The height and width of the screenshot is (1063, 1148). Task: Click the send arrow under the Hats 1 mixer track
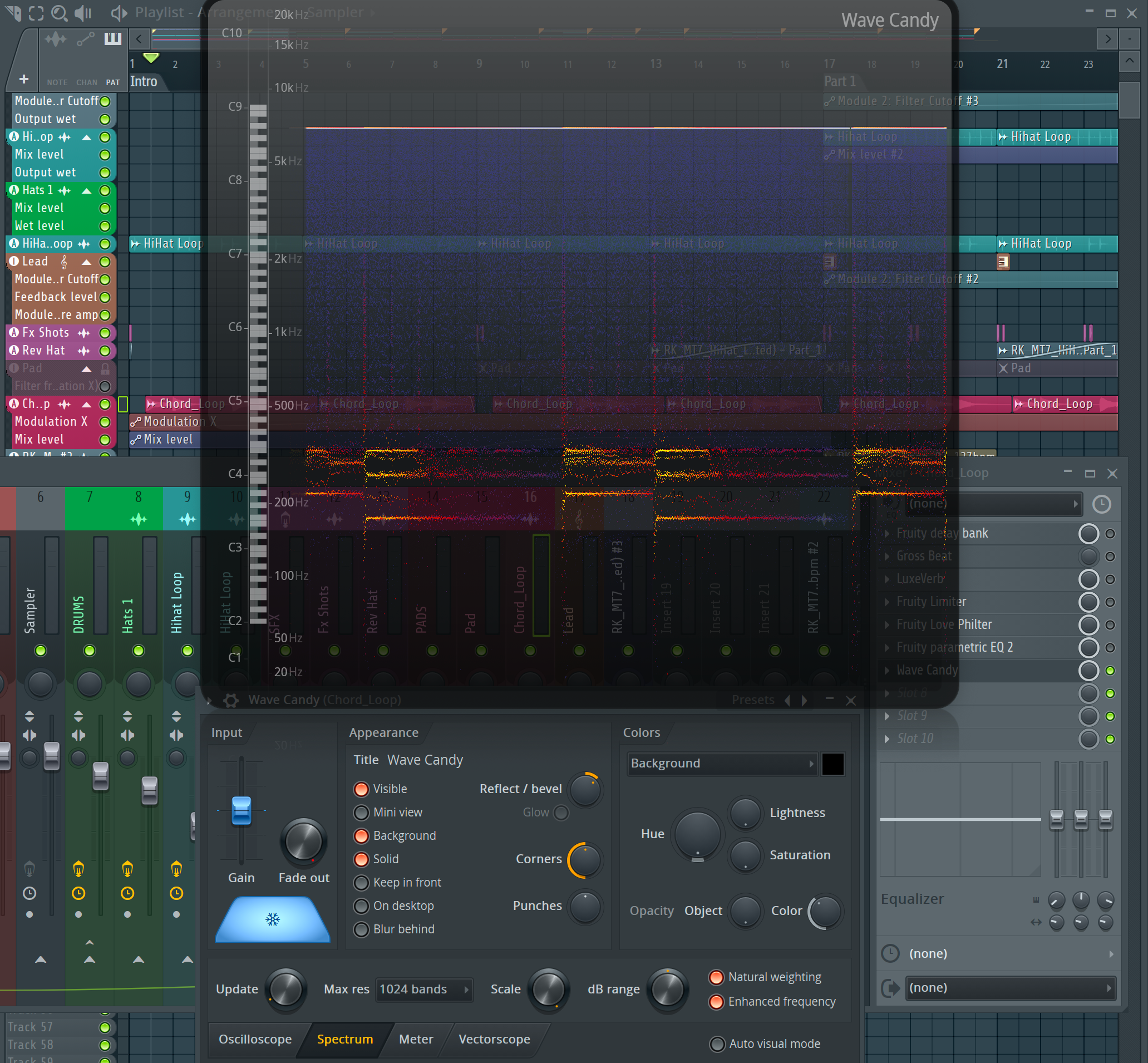click(138, 959)
